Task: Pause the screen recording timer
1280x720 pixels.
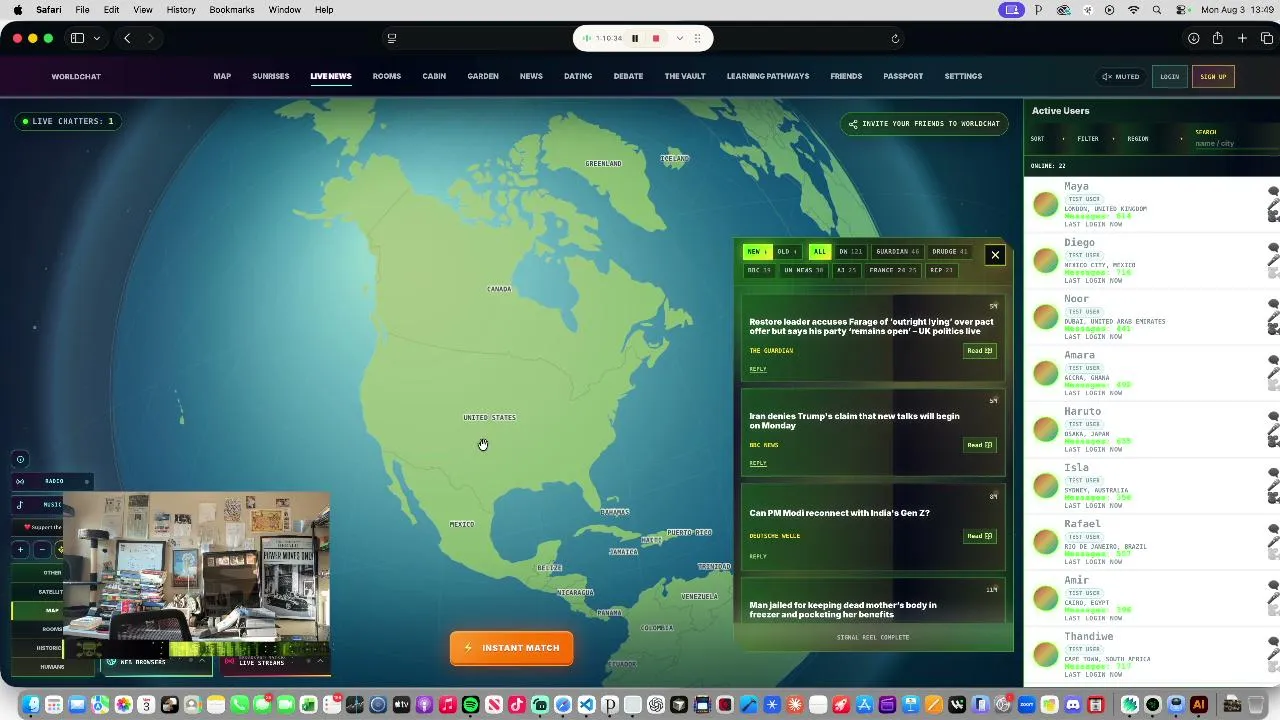Action: 635,38
